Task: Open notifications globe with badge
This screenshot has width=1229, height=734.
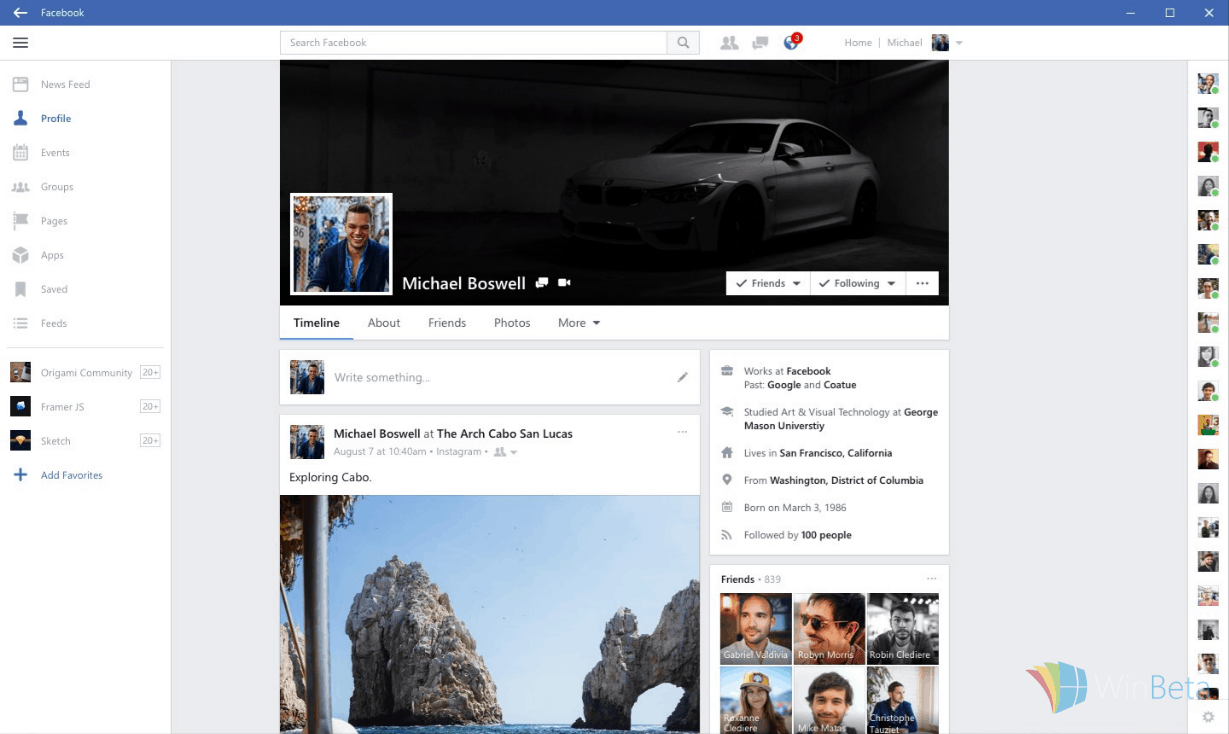Action: pyautogui.click(x=792, y=42)
